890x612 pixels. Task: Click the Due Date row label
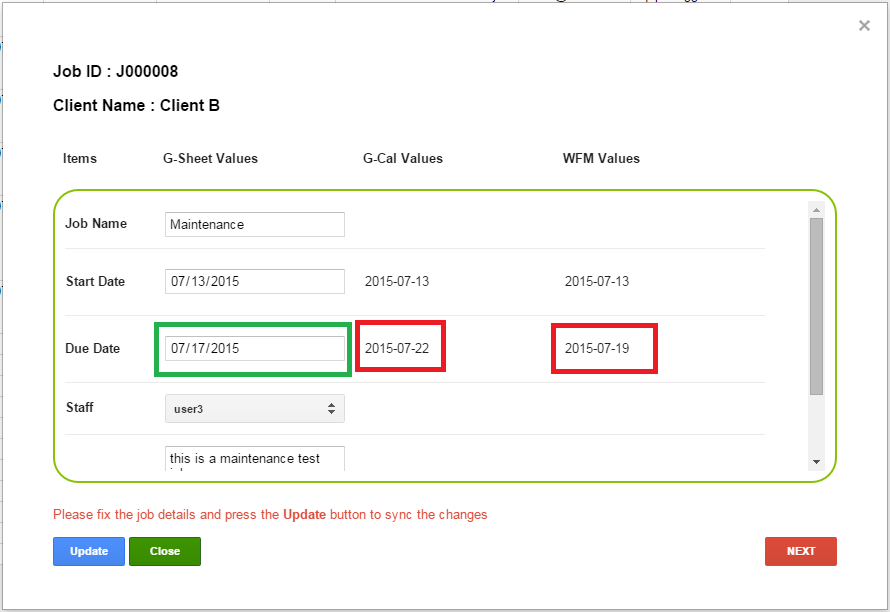pos(93,349)
